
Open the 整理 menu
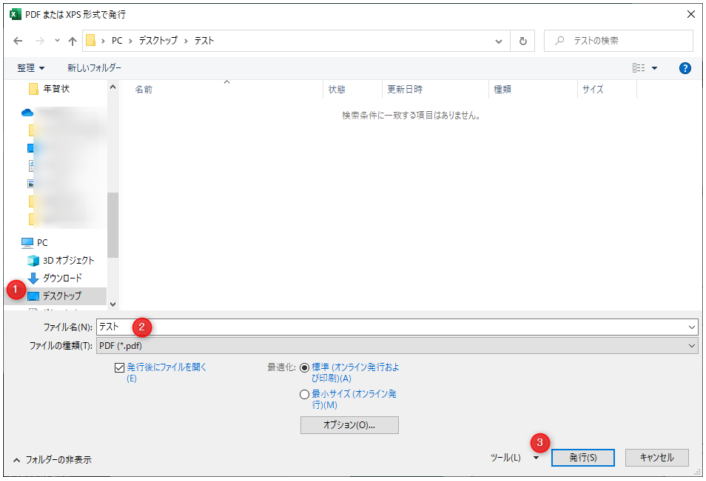31,68
